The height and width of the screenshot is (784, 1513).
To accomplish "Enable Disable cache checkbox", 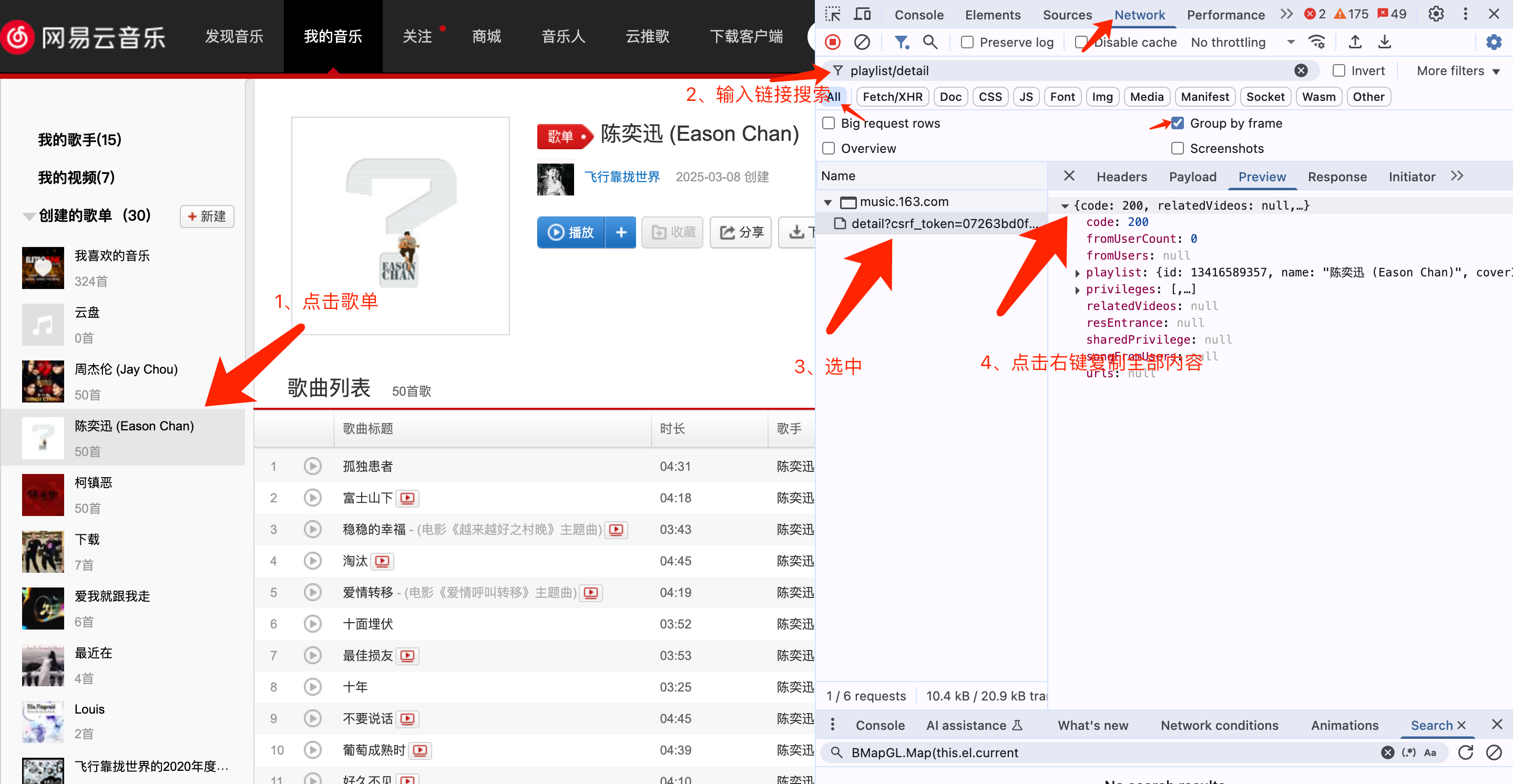I will click(x=1081, y=42).
